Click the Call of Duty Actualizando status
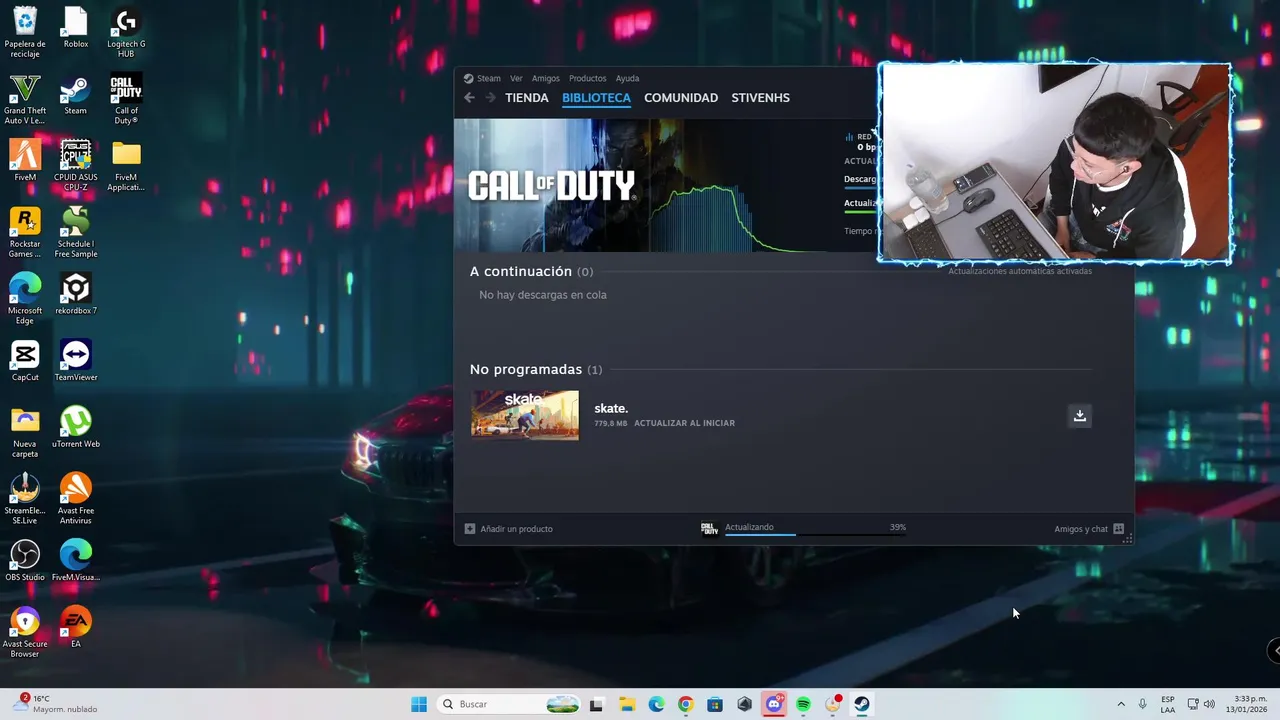 click(749, 527)
